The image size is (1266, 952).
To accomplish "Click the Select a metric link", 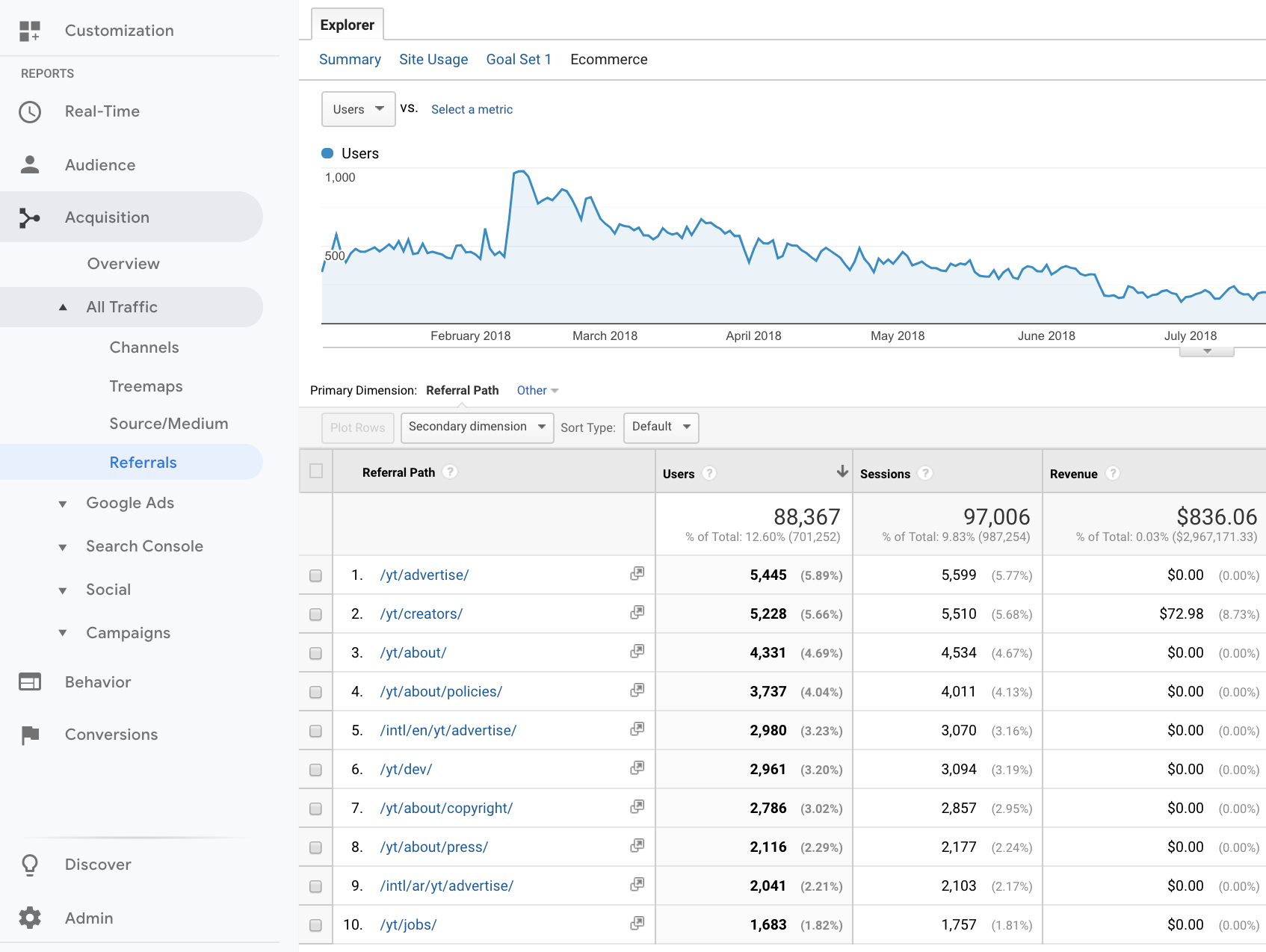I will (x=472, y=110).
